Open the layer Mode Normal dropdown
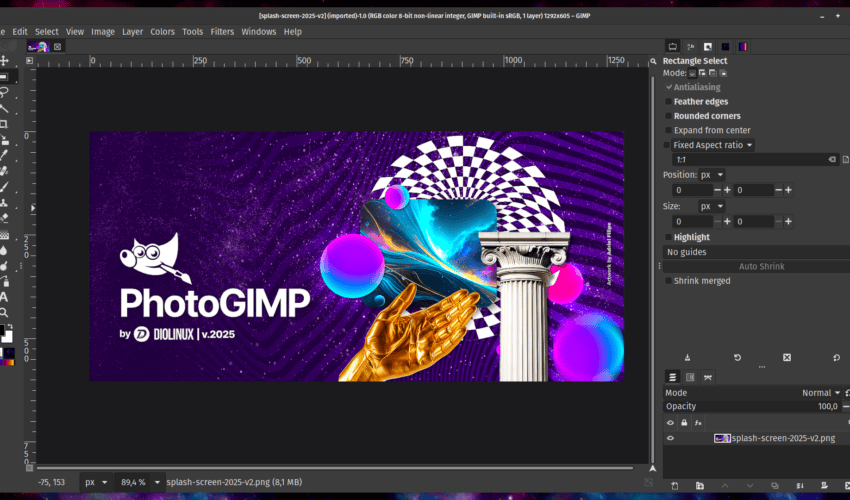This screenshot has height=500, width=850. (820, 393)
